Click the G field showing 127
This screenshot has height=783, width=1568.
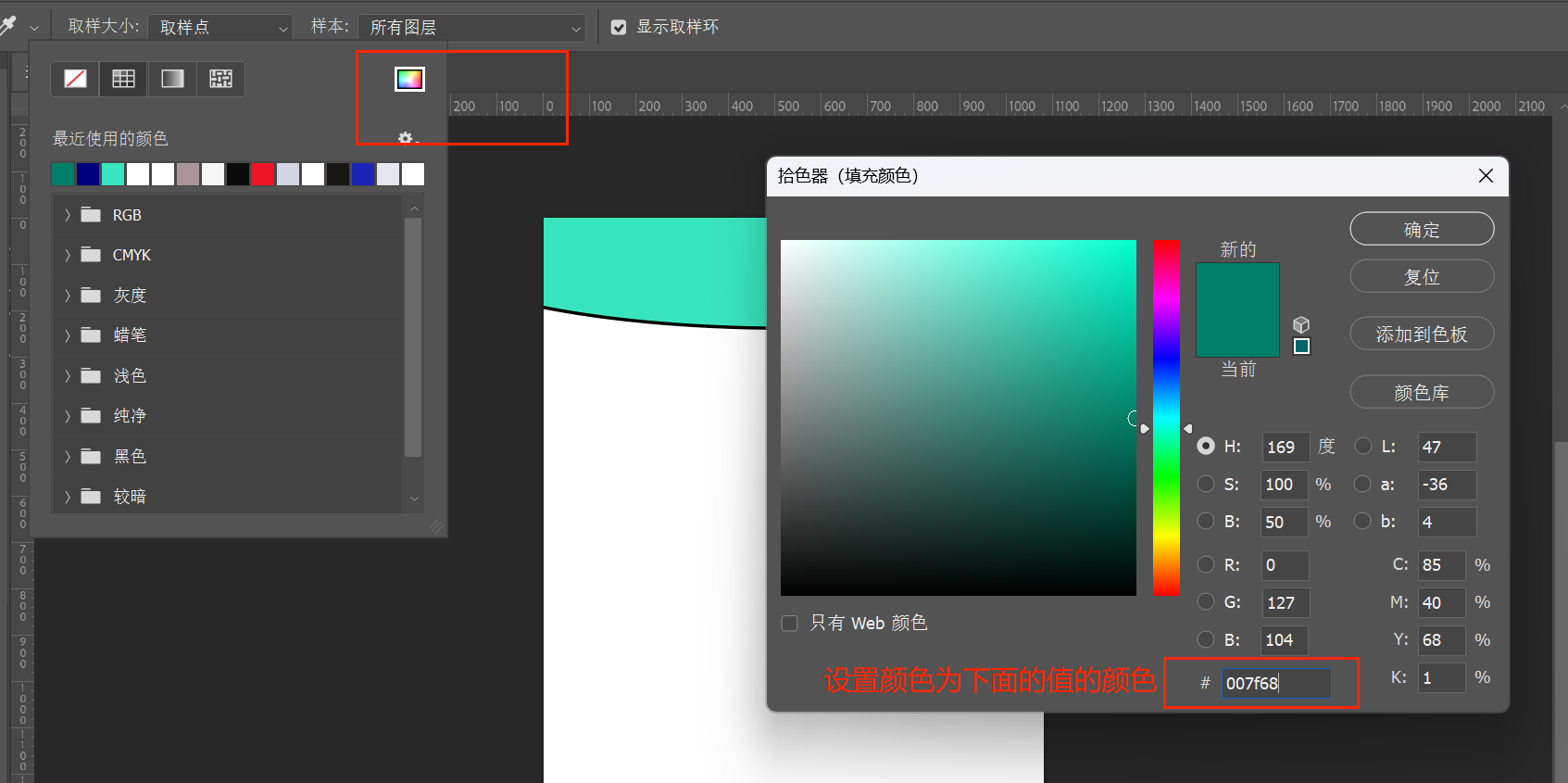pyautogui.click(x=1286, y=602)
